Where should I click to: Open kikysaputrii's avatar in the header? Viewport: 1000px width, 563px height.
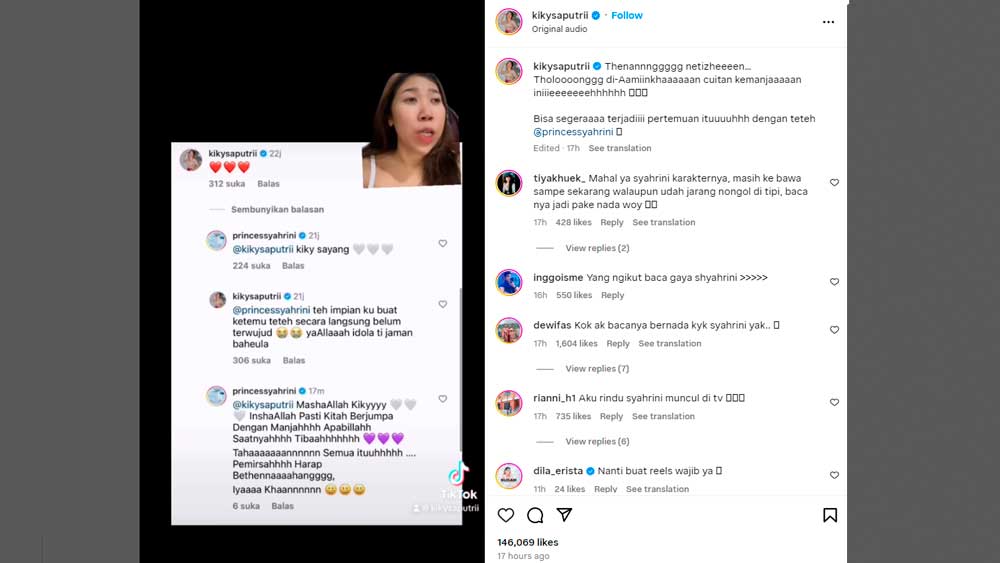click(x=509, y=22)
